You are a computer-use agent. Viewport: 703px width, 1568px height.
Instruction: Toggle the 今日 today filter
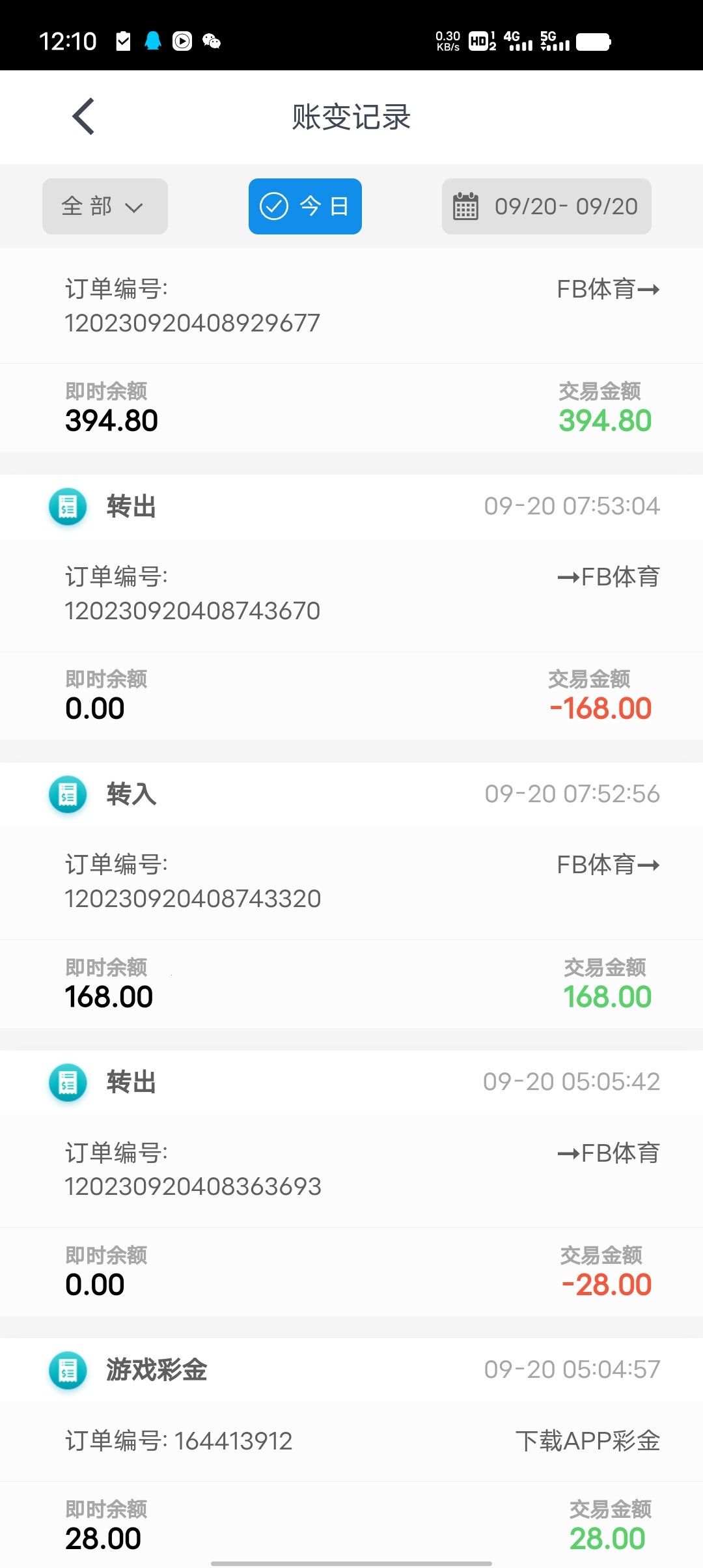tap(305, 206)
